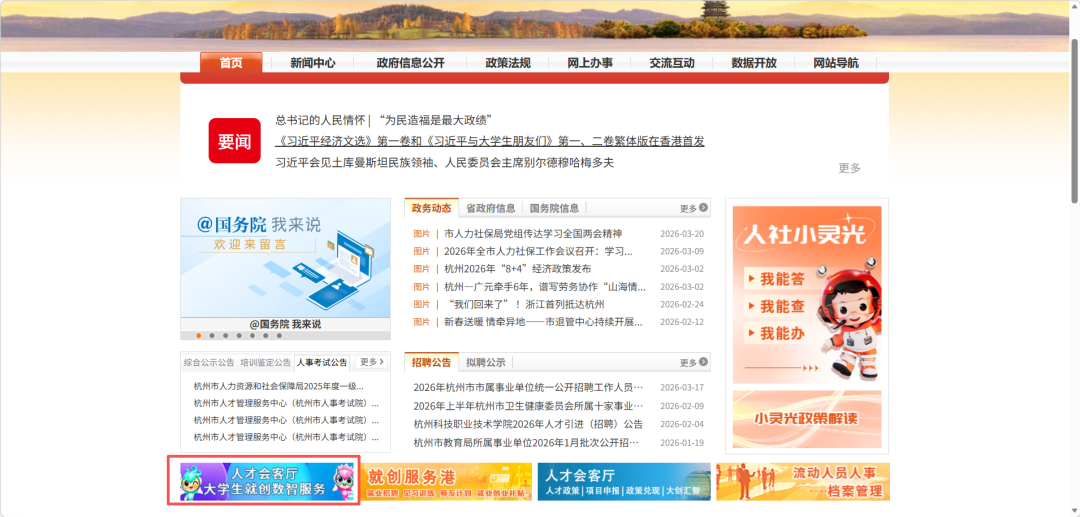This screenshot has width=1080, height=517.
Task: Select the last carousel indicator dot
Action: point(279,335)
